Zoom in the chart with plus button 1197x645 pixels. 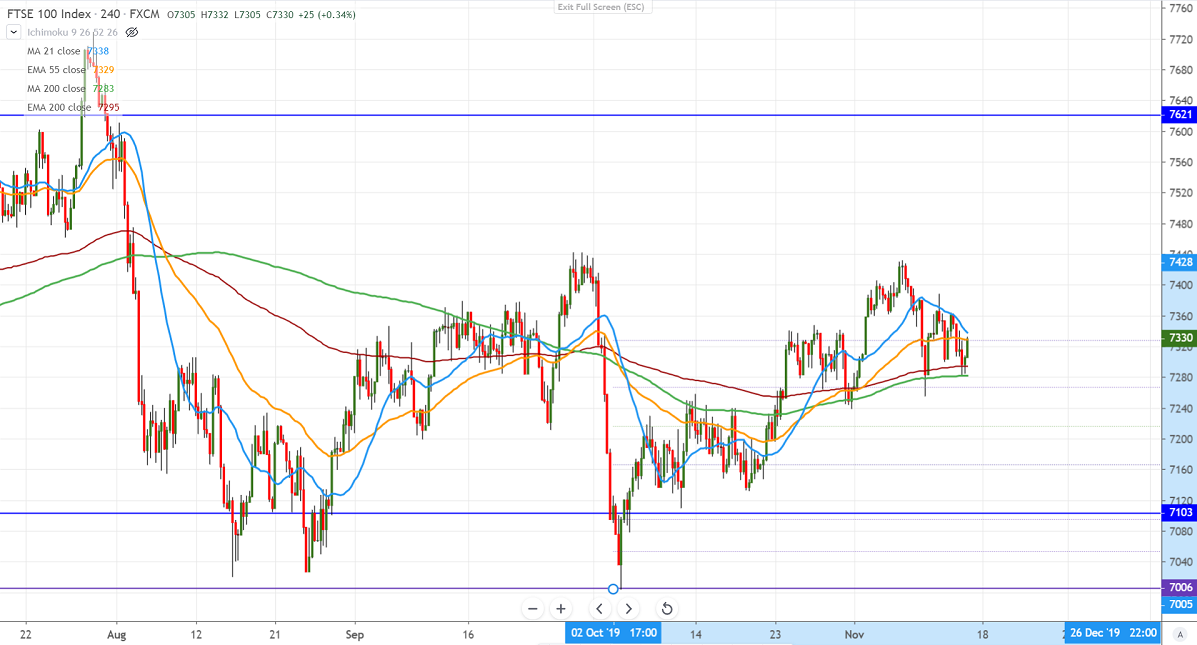(560, 608)
